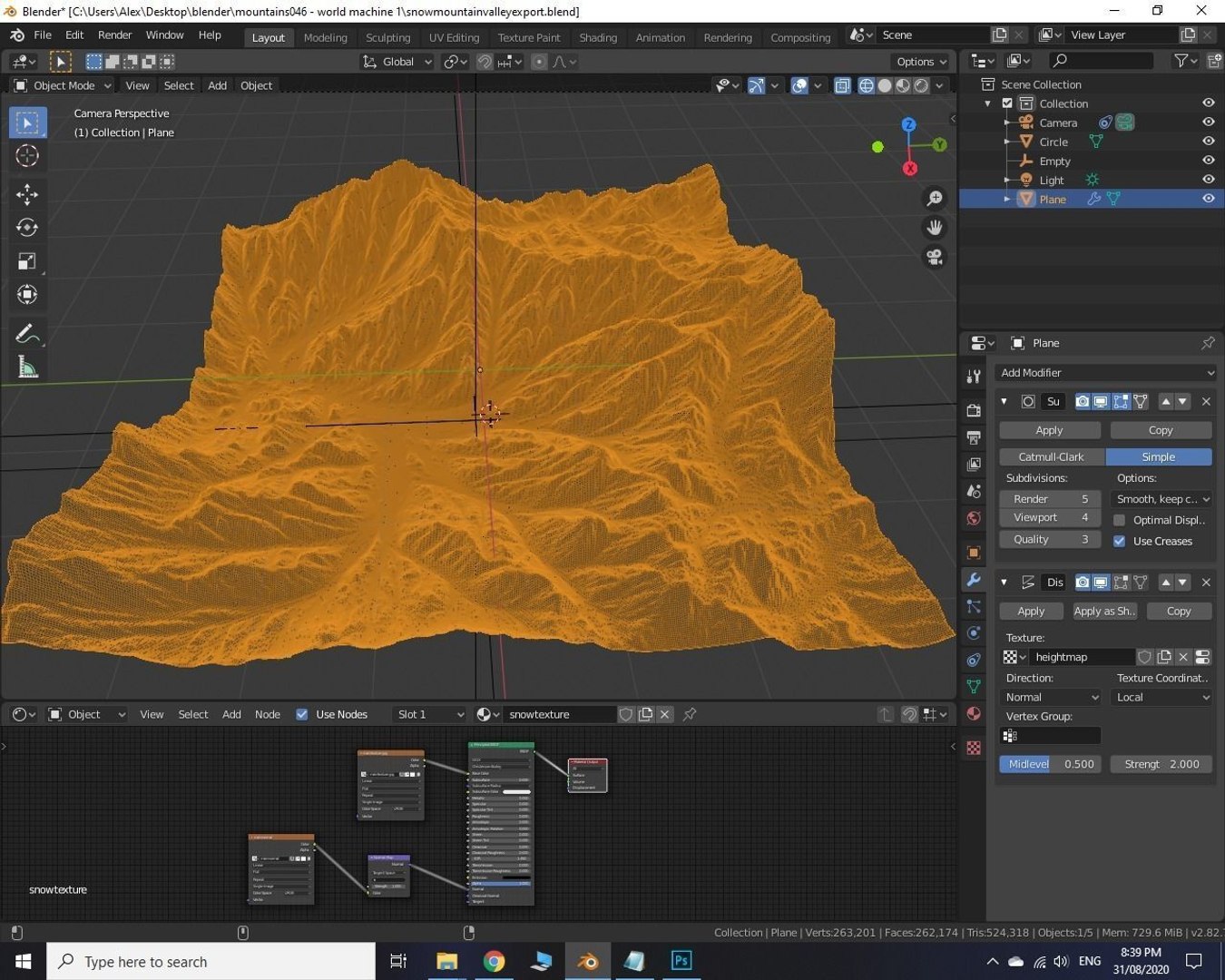Switch to the UV Editing workspace tab
Viewport: 1225px width, 980px height.
coord(454,37)
